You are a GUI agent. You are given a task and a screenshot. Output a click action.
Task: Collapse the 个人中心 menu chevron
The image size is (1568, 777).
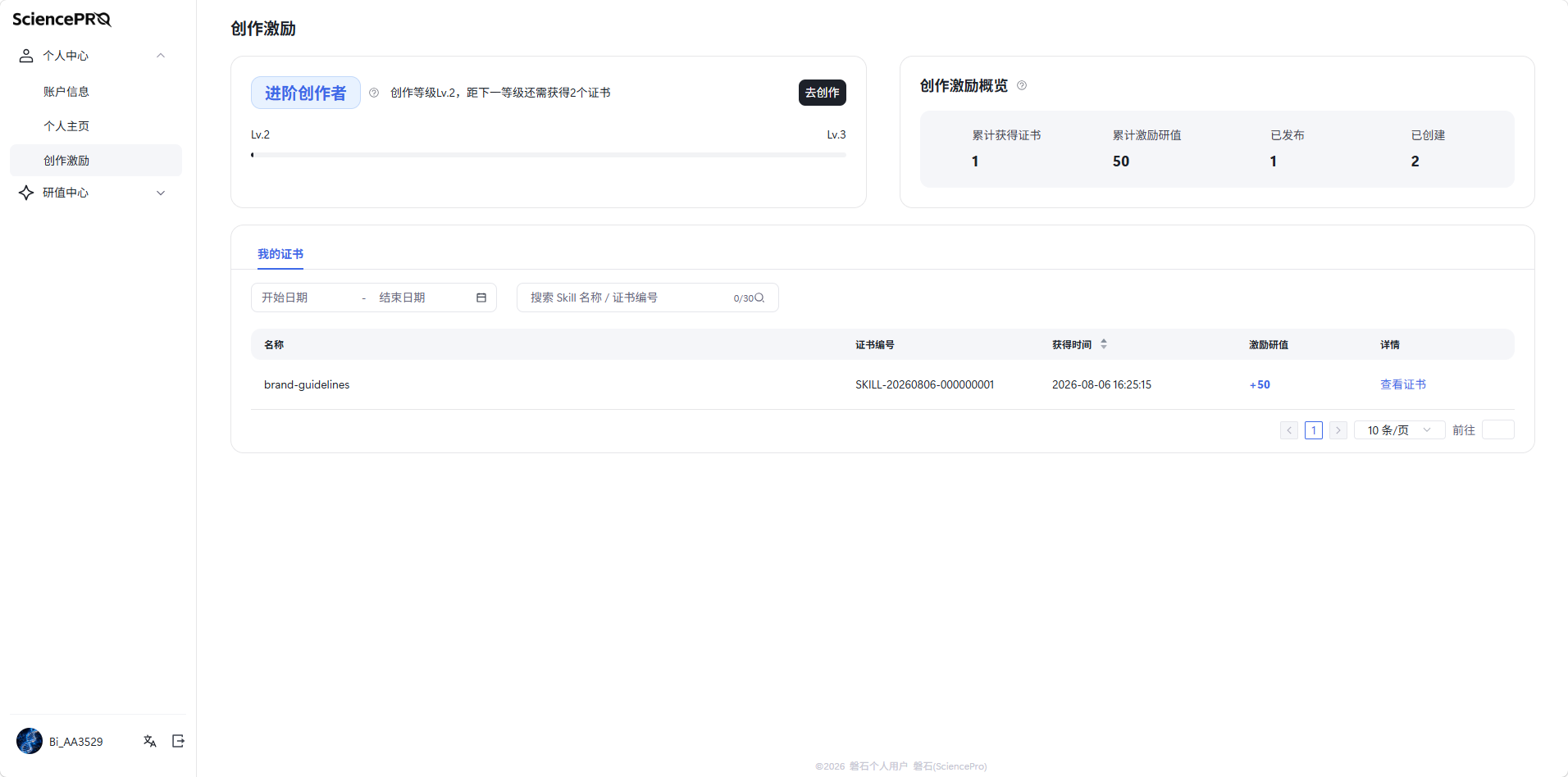click(x=161, y=56)
